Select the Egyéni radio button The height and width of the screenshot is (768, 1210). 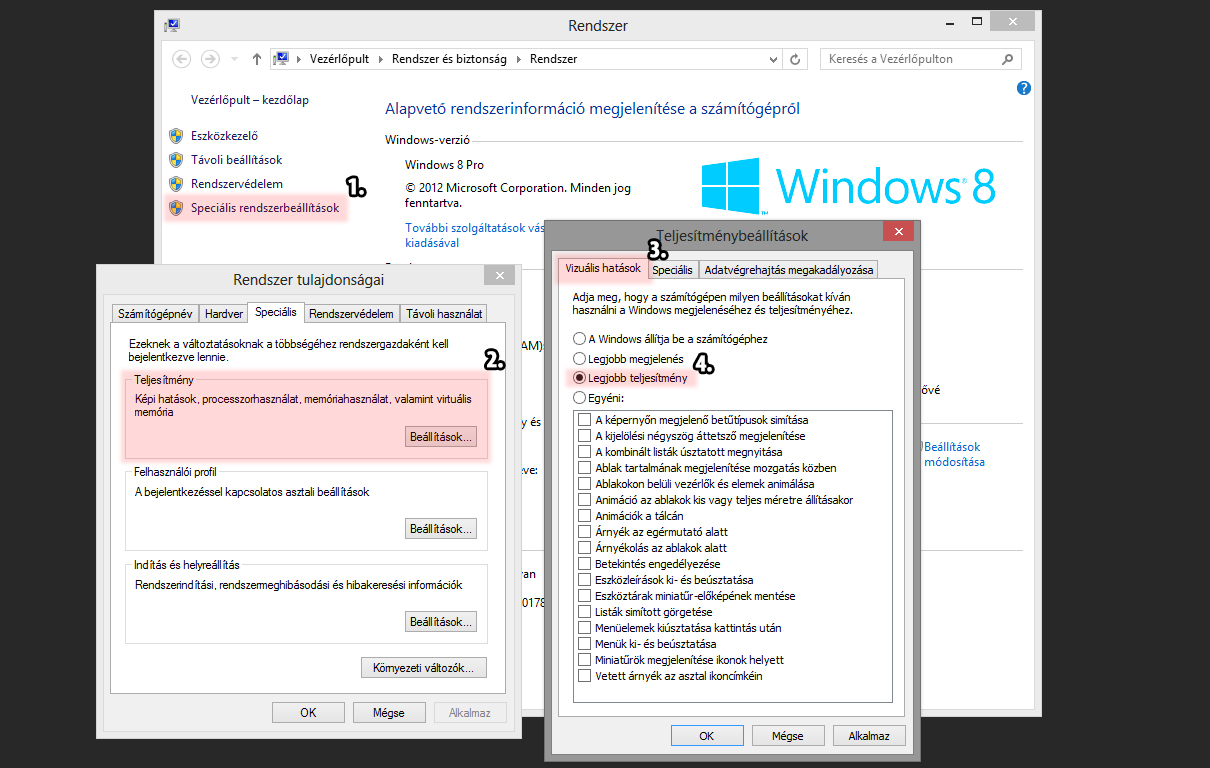[579, 398]
